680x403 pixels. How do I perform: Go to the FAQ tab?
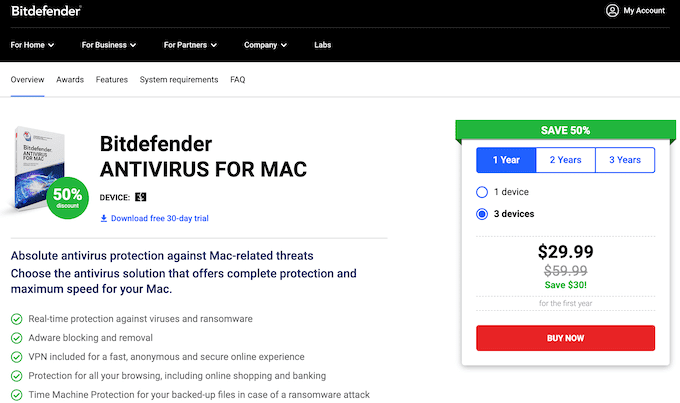[x=238, y=79]
